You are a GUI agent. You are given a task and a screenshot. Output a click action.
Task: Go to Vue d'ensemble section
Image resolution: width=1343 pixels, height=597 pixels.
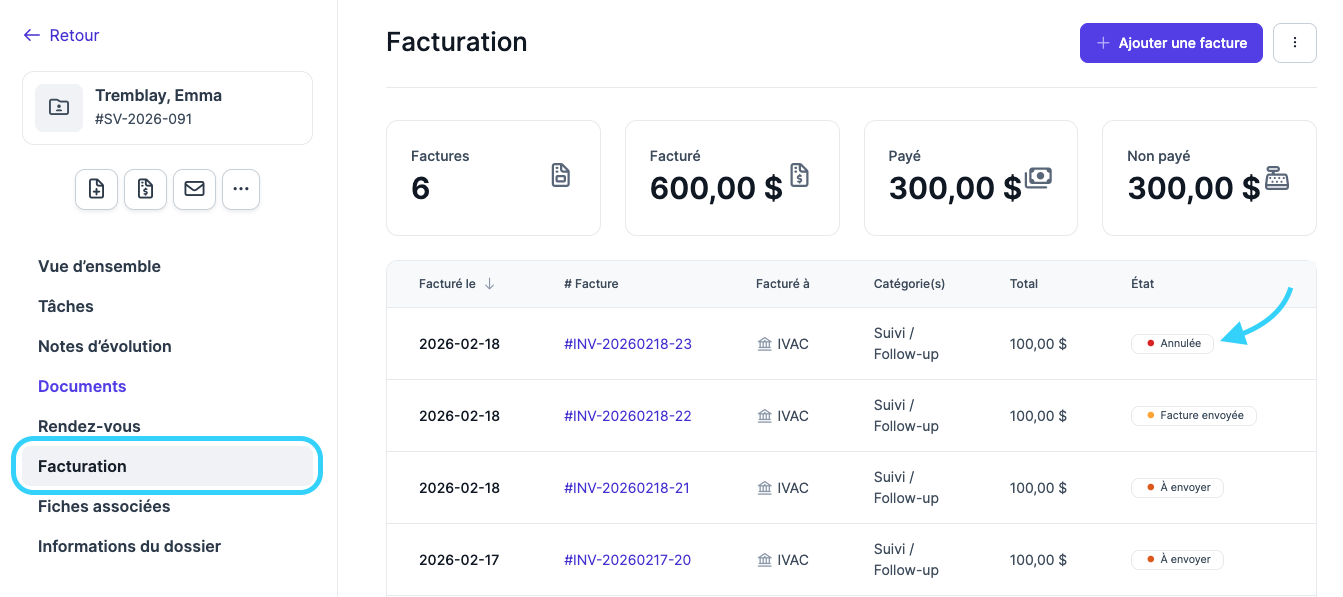(99, 266)
